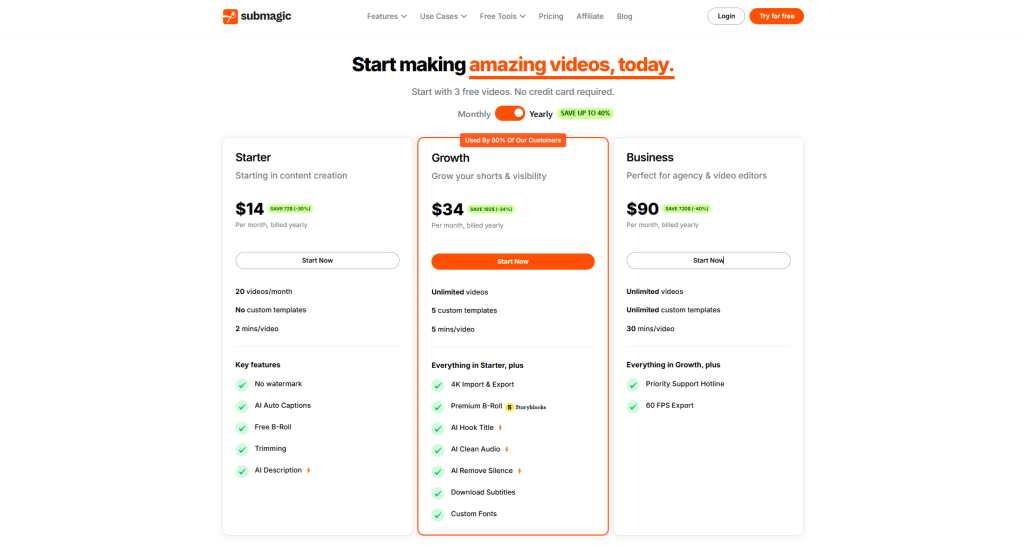Go to the Pricing nav item

click(x=551, y=16)
